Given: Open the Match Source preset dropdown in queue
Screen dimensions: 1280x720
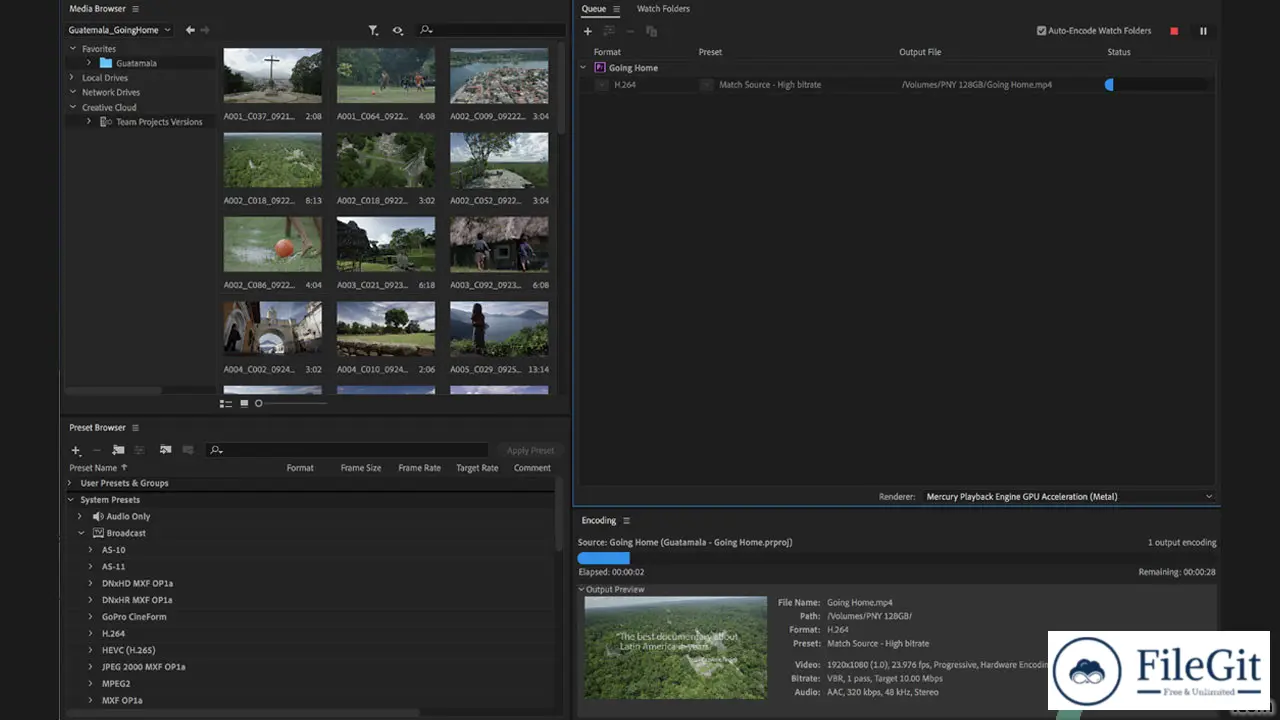Looking at the screenshot, I should tap(707, 85).
